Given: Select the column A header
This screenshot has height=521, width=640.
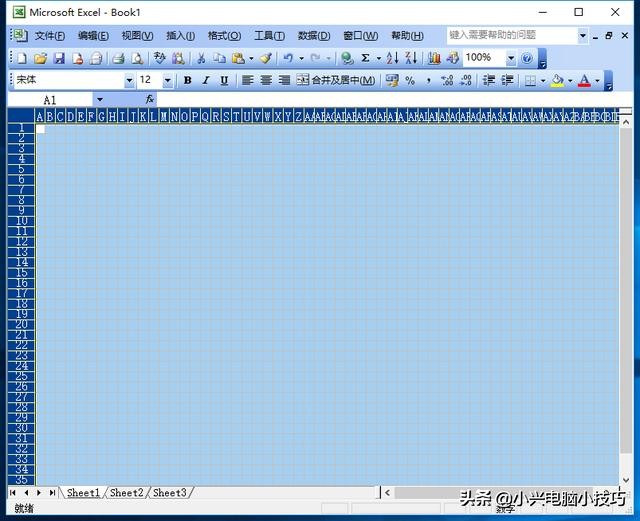Looking at the screenshot, I should 40,117.
